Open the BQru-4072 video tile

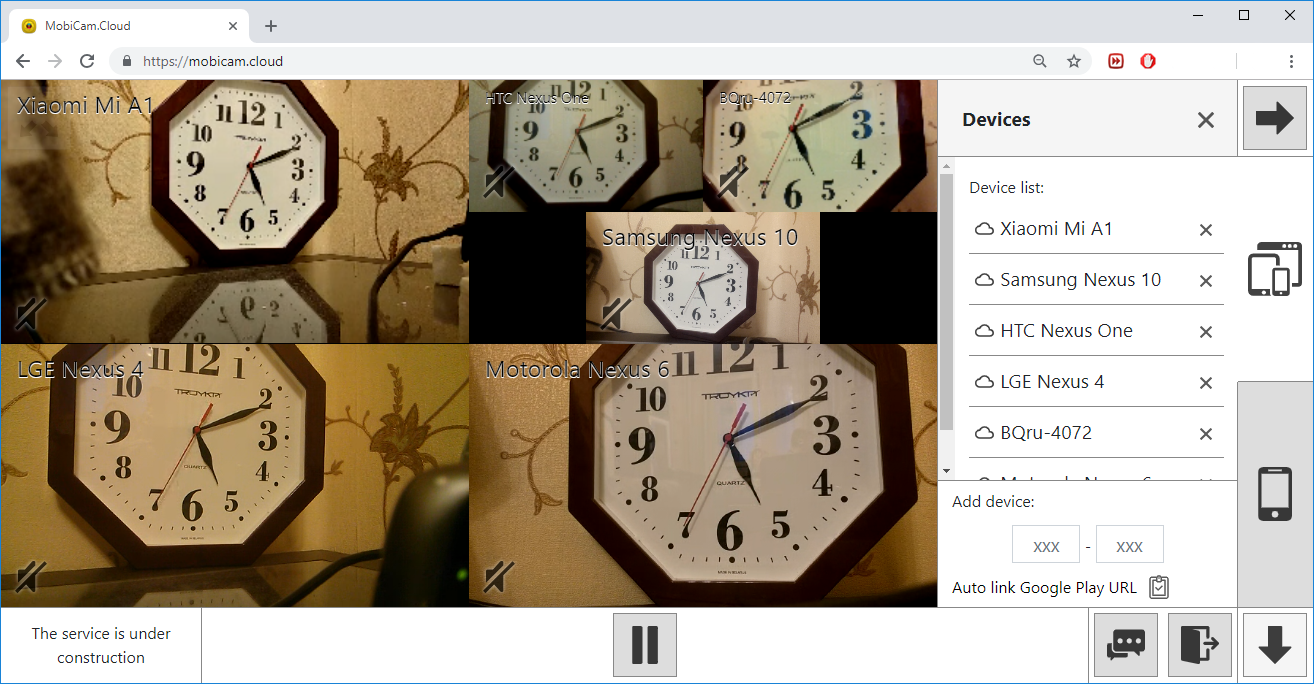820,146
